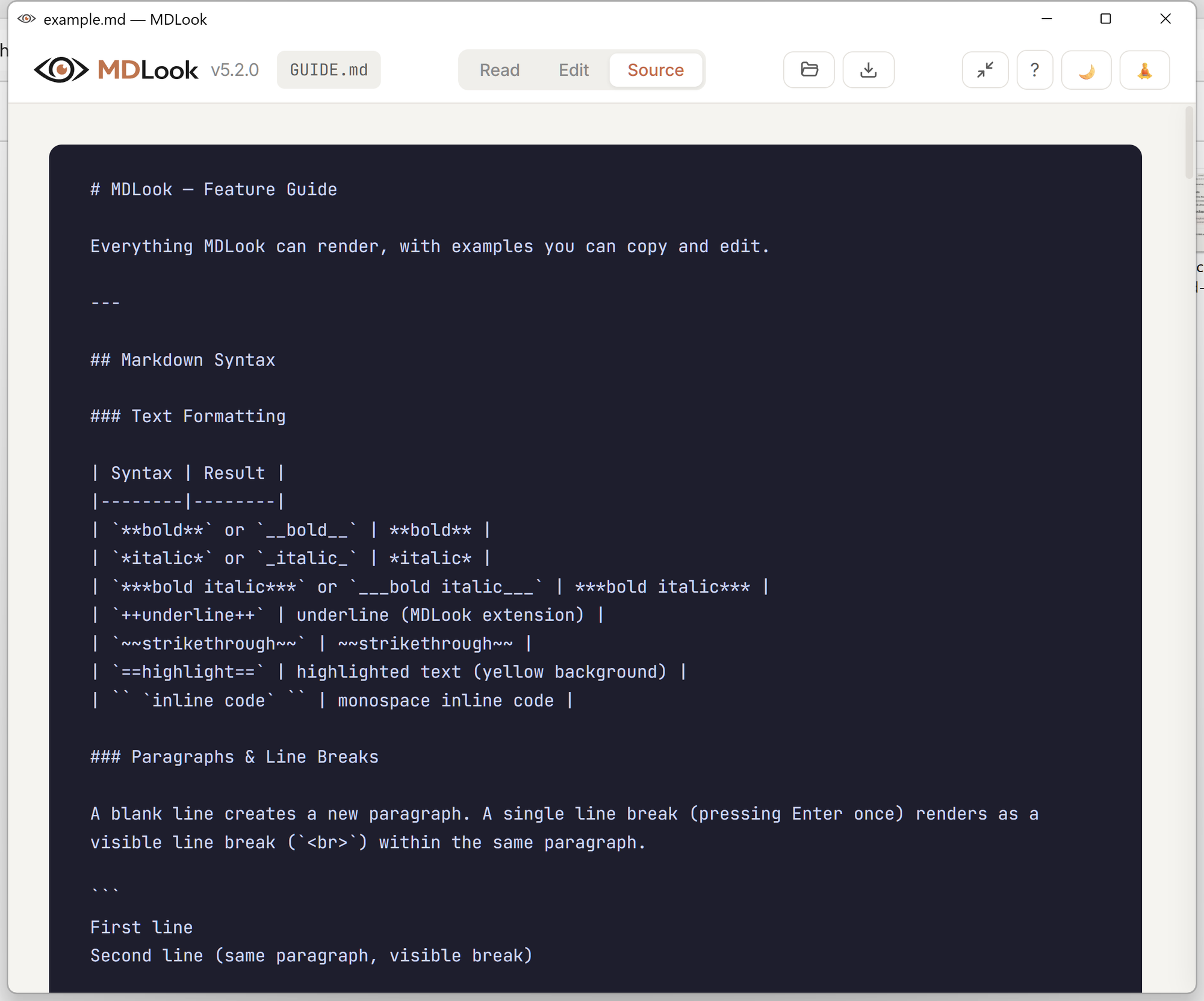Image resolution: width=1204 pixels, height=1001 pixels.
Task: Select the Source tab
Action: tap(656, 70)
